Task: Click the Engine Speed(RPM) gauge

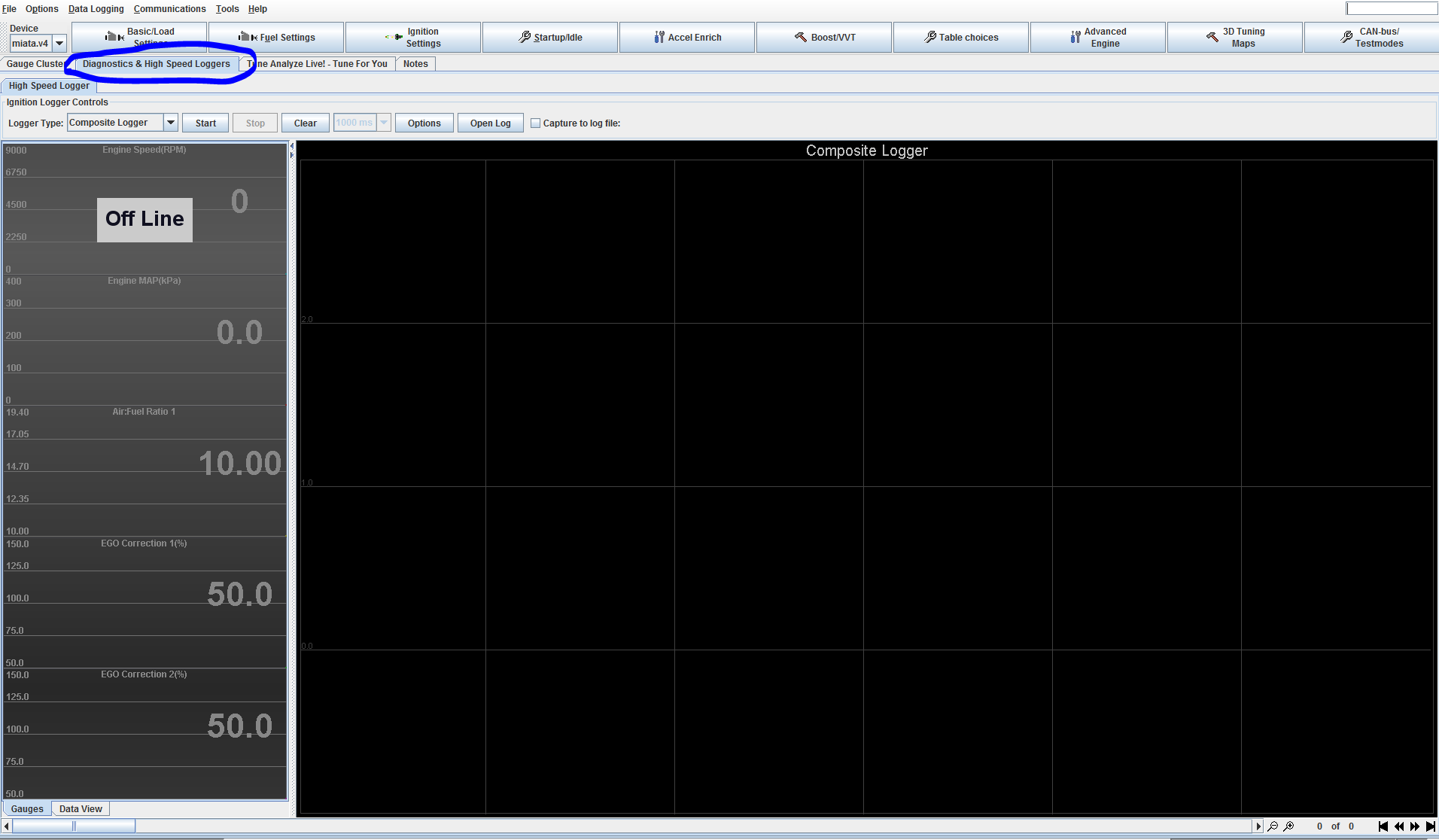Action: pyautogui.click(x=145, y=209)
